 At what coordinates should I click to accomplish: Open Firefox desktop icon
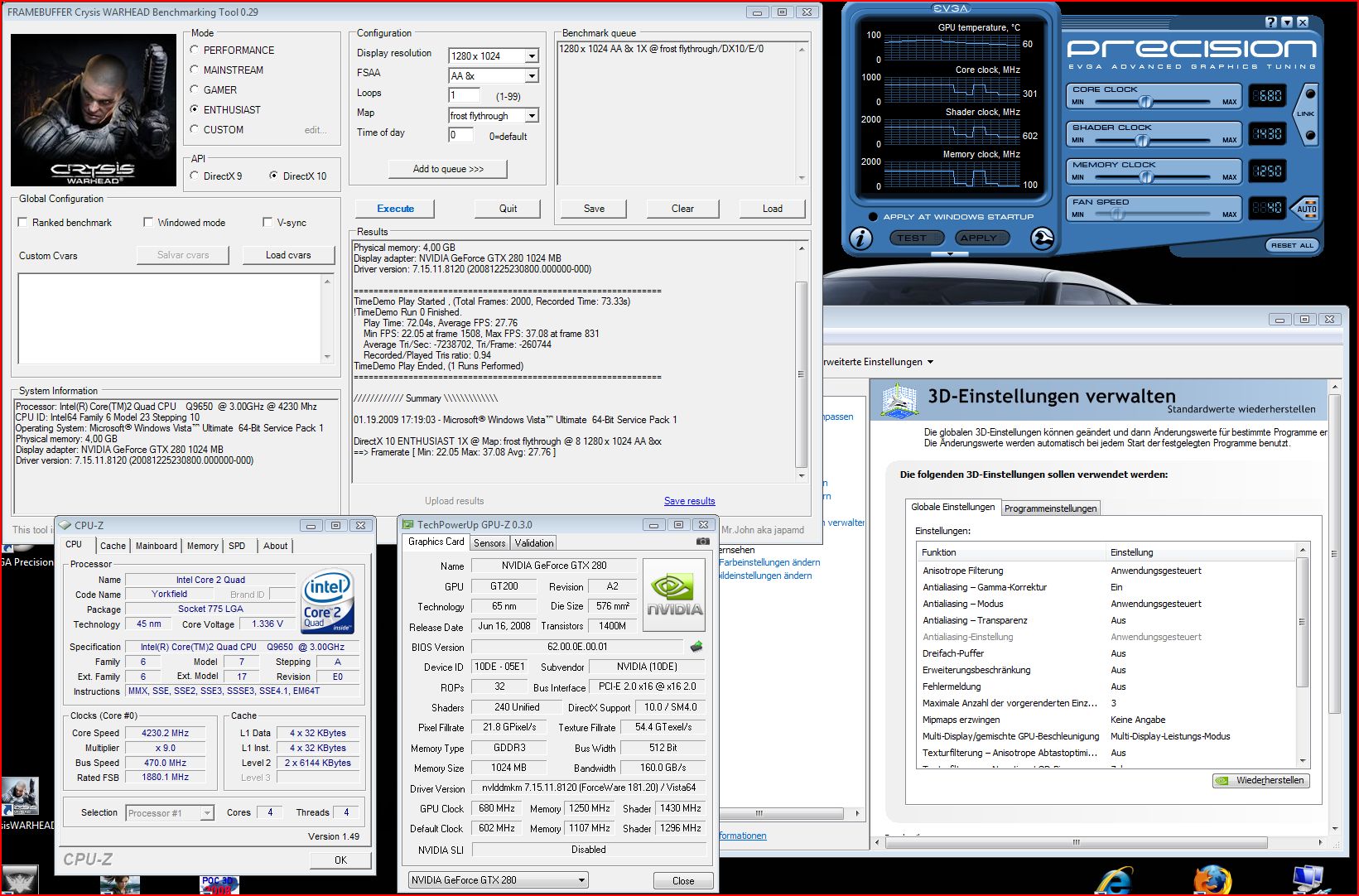pos(1212,879)
